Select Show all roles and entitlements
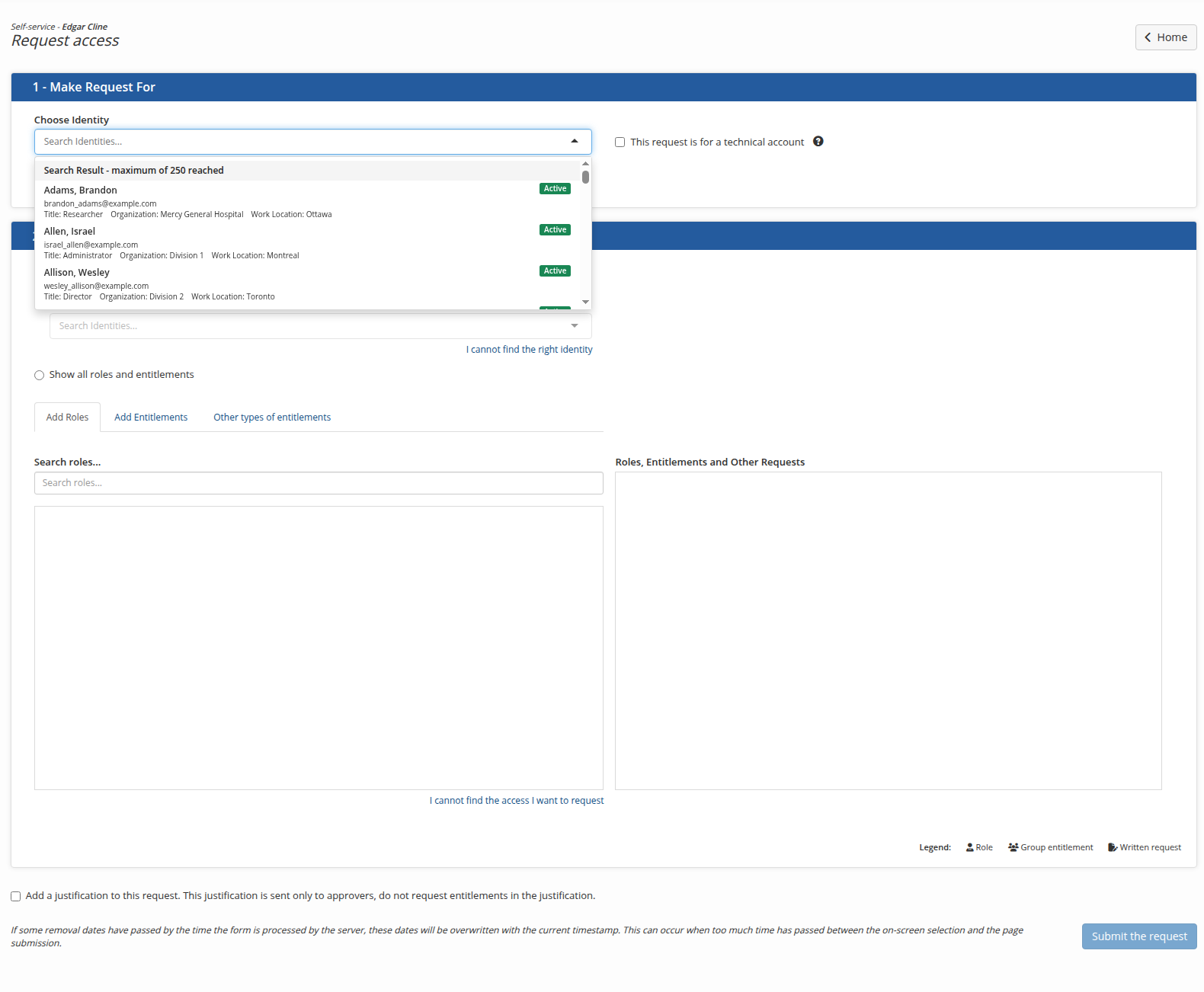This screenshot has height=992, width=1204. coord(39,375)
